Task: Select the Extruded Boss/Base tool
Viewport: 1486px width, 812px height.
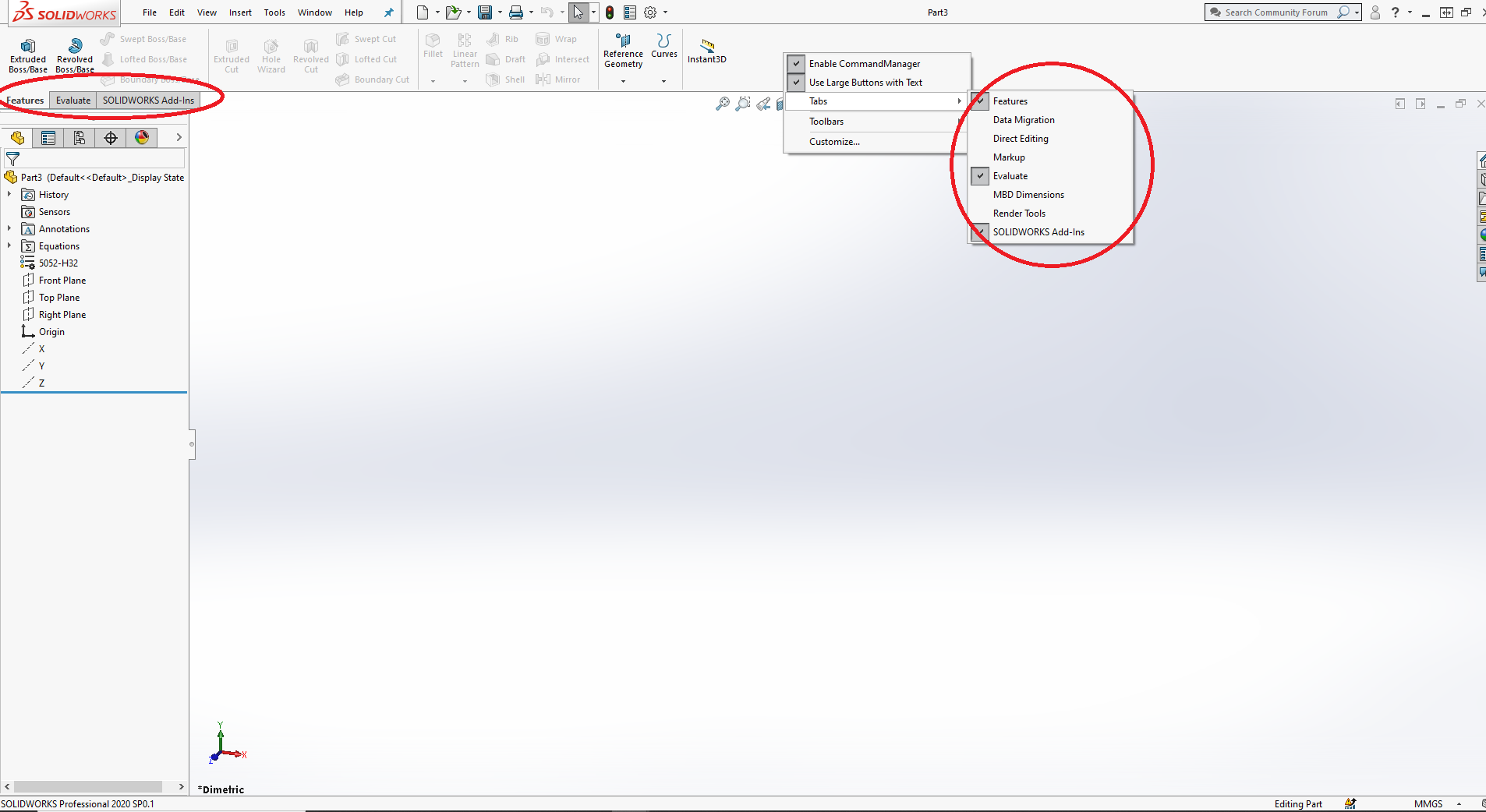Action: tap(27, 54)
